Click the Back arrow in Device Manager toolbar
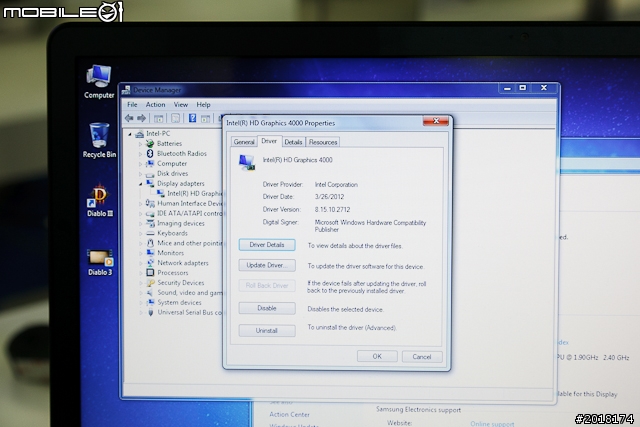Image resolution: width=640 pixels, height=427 pixels. coord(129,118)
